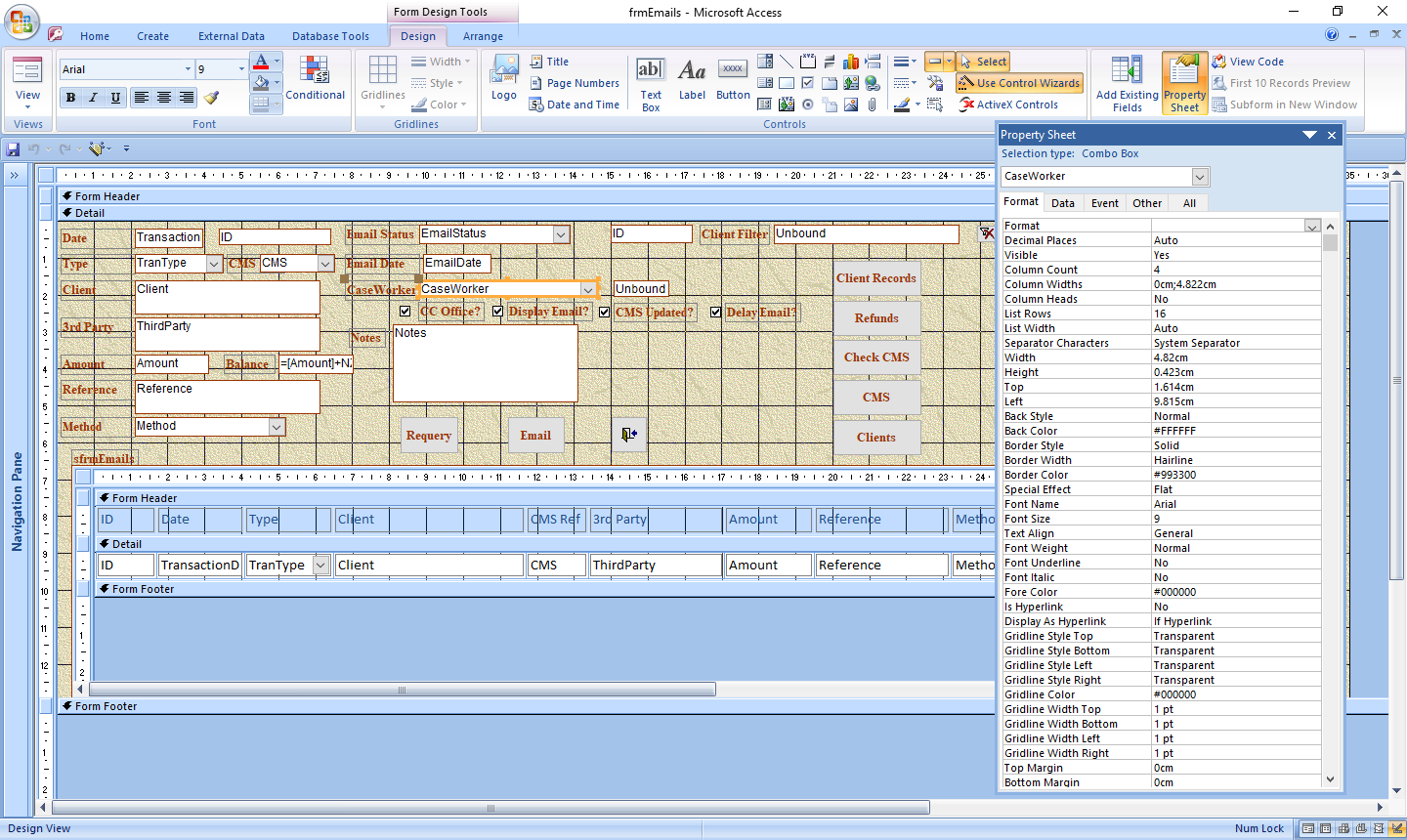
Task: Toggle the Display Email? checkbox
Action: [497, 312]
